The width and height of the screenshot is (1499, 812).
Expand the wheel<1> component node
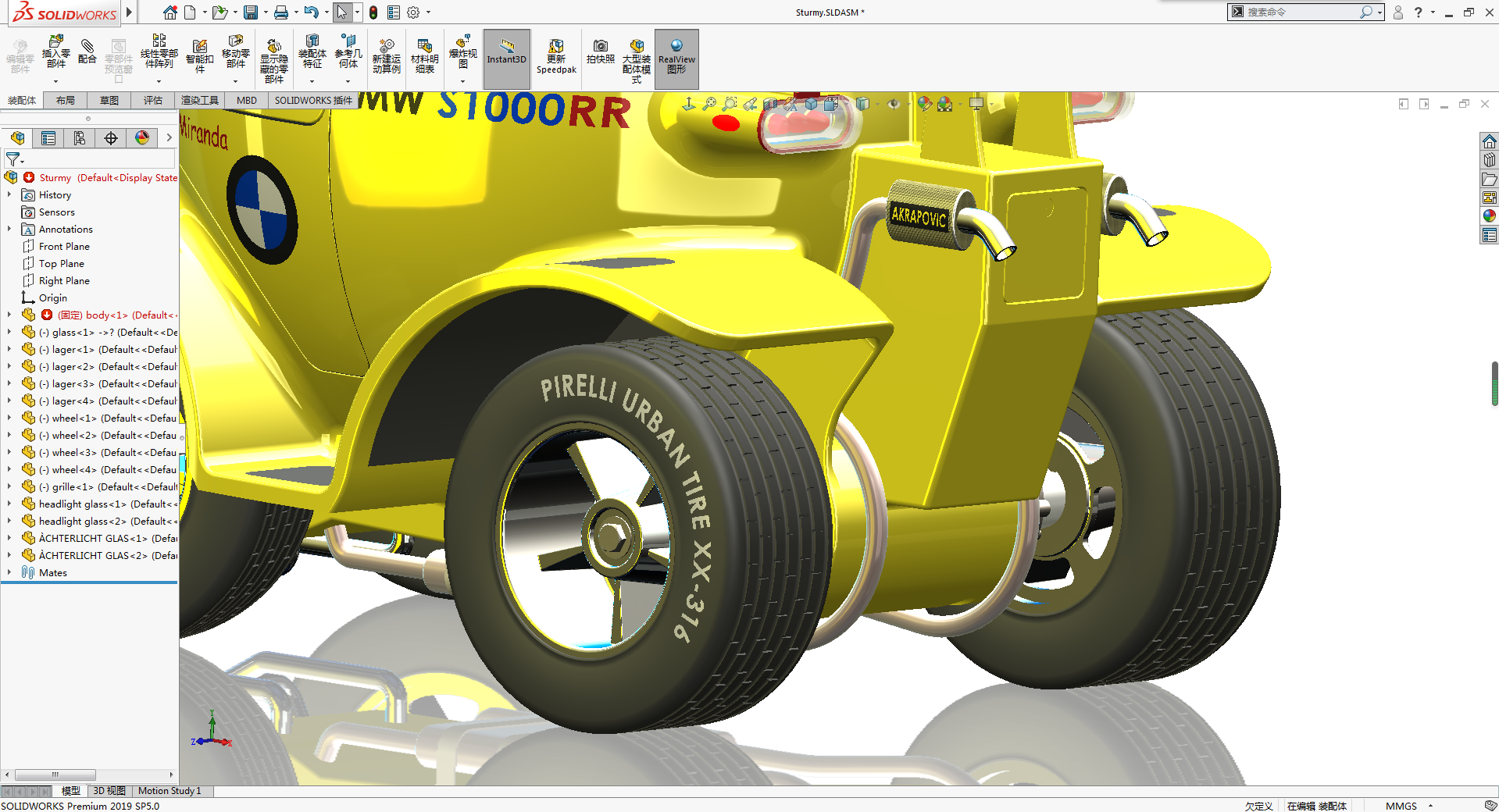tap(9, 418)
